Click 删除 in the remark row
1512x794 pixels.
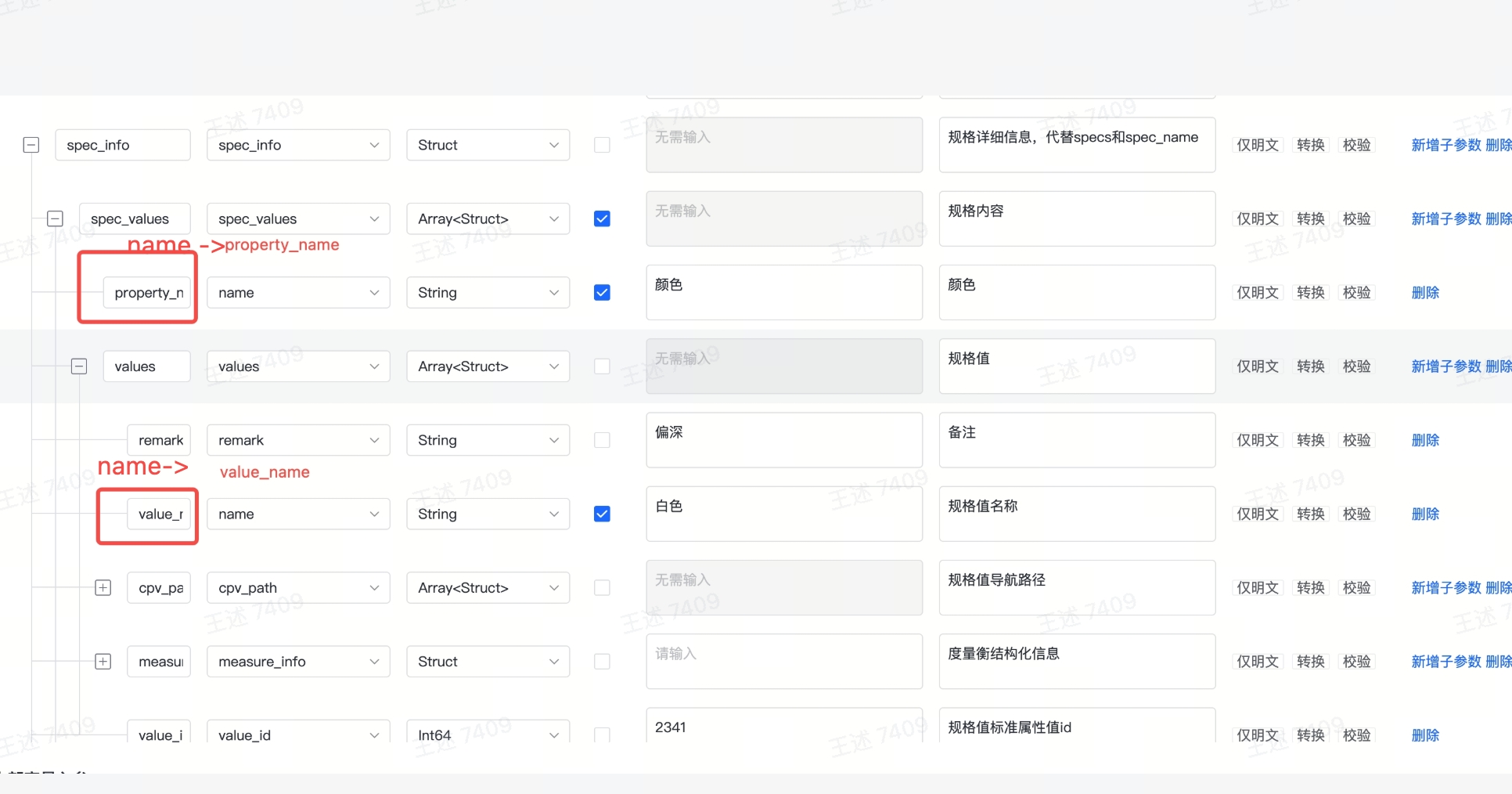(1425, 440)
